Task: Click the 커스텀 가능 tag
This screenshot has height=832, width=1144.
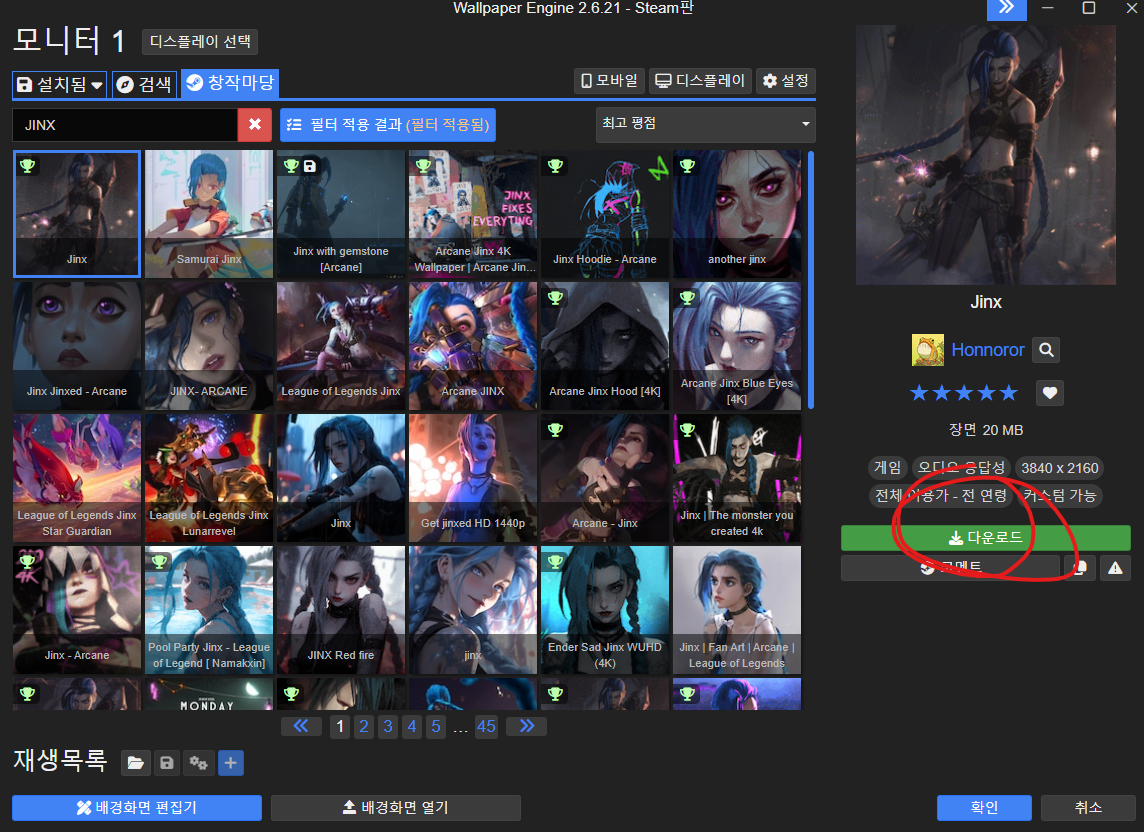Action: click(1059, 496)
